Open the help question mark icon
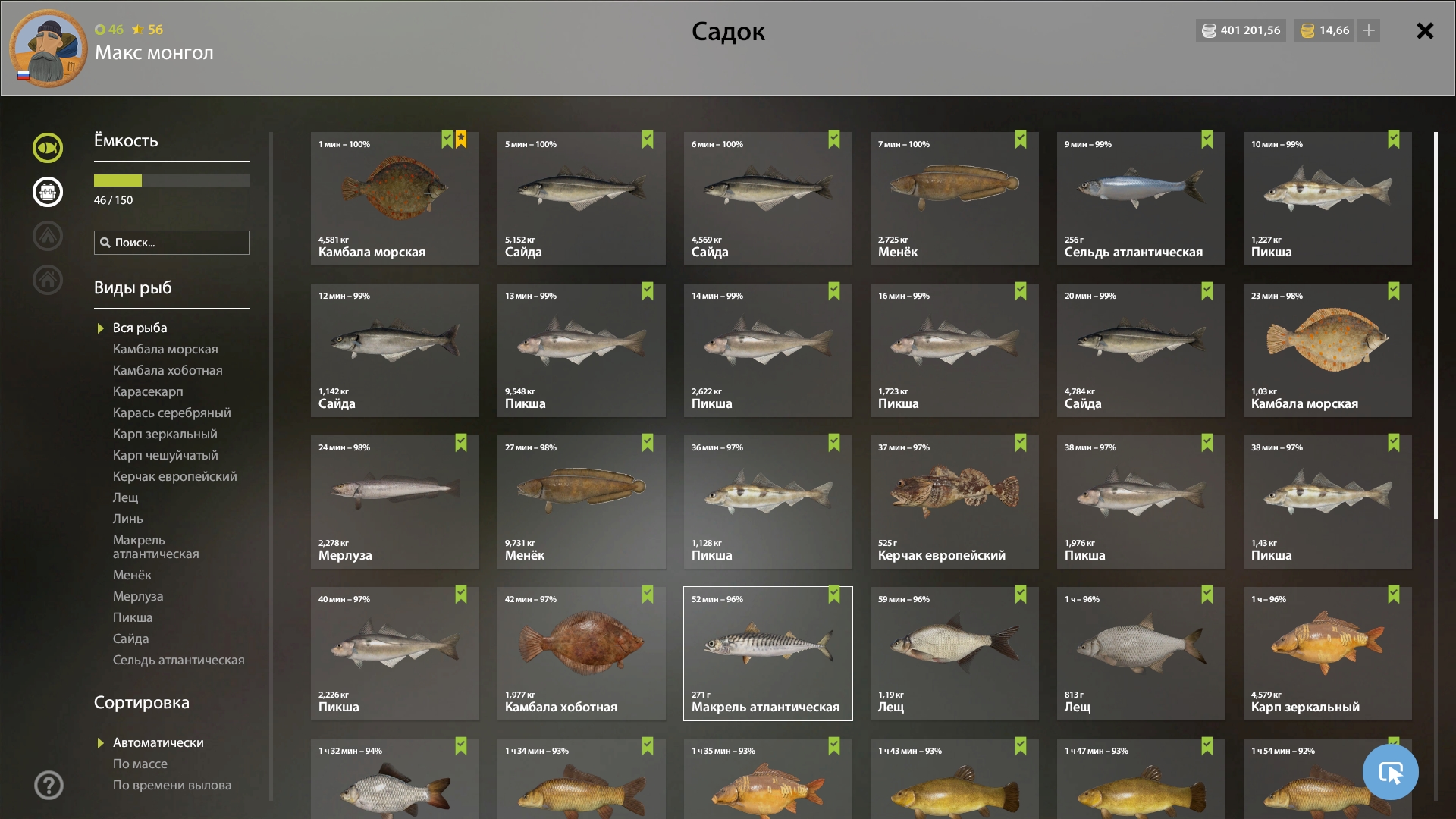This screenshot has height=819, width=1456. [x=49, y=785]
